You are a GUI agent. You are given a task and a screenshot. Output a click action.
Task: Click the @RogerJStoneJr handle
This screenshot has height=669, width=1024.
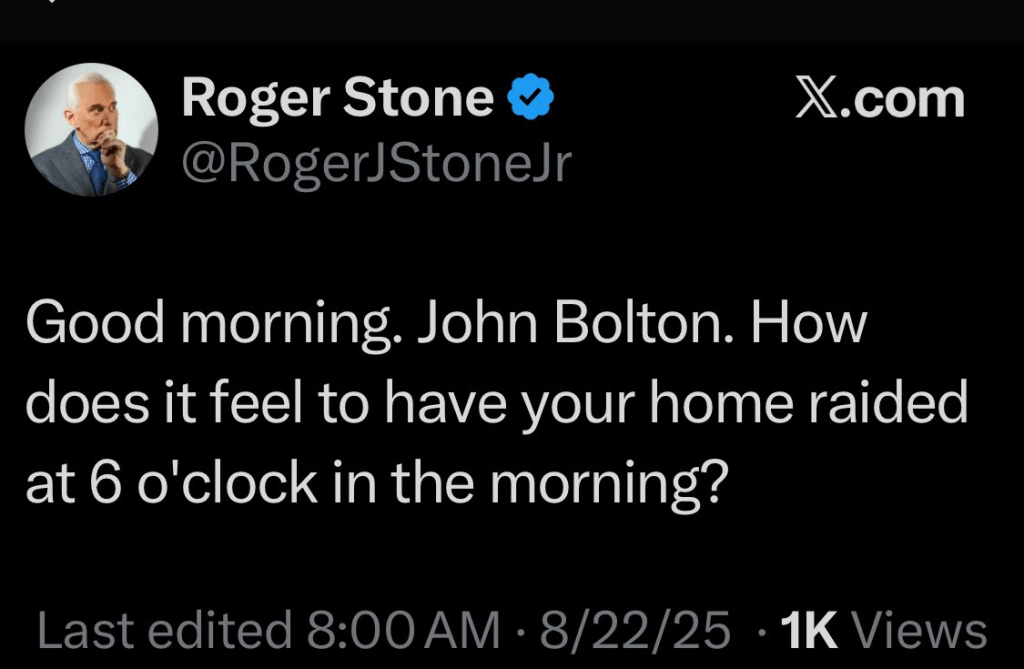click(x=376, y=162)
